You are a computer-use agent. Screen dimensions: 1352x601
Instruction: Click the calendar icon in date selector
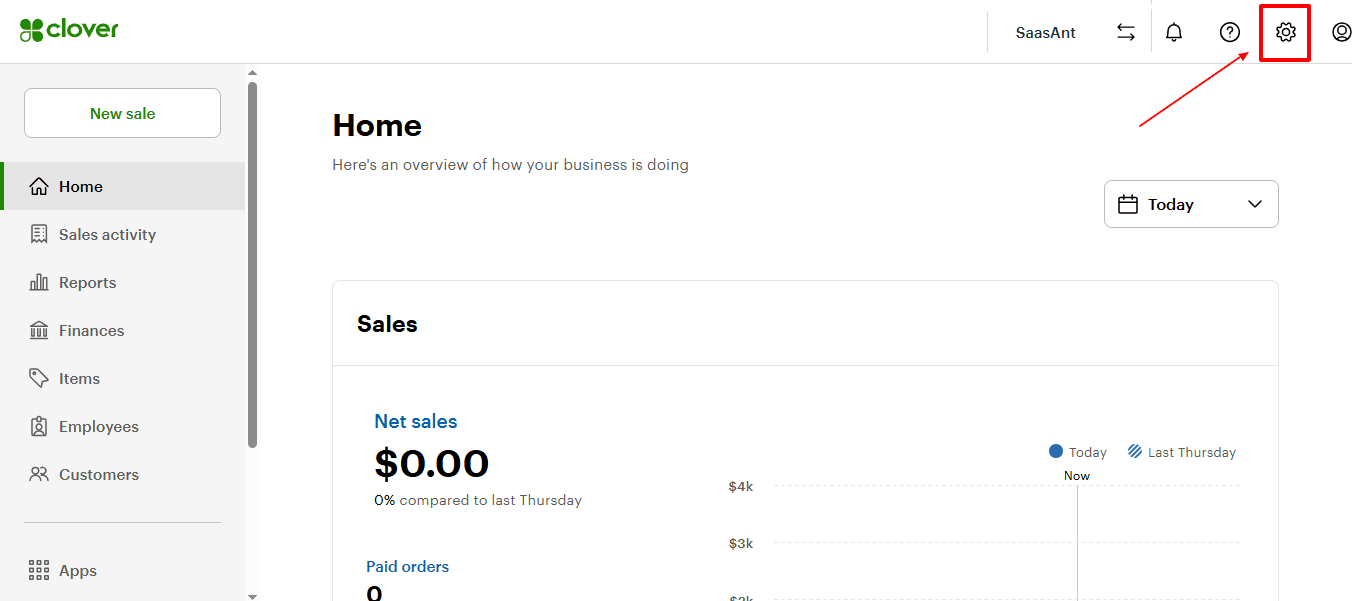pyautogui.click(x=1128, y=204)
